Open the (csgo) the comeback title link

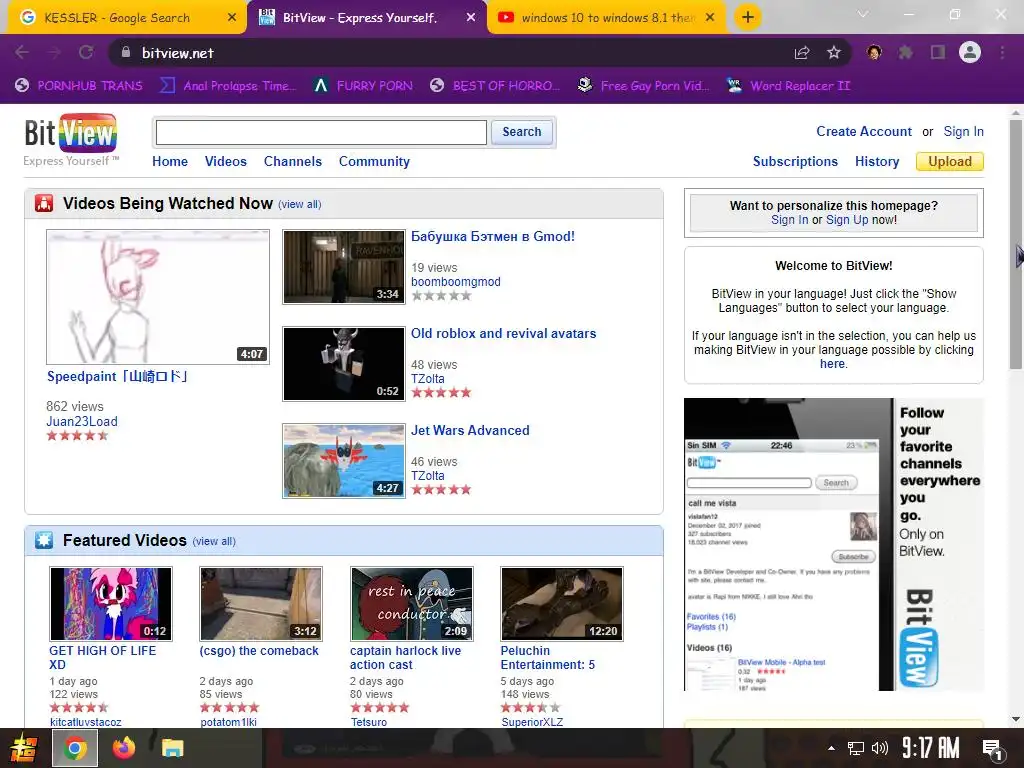(259, 651)
